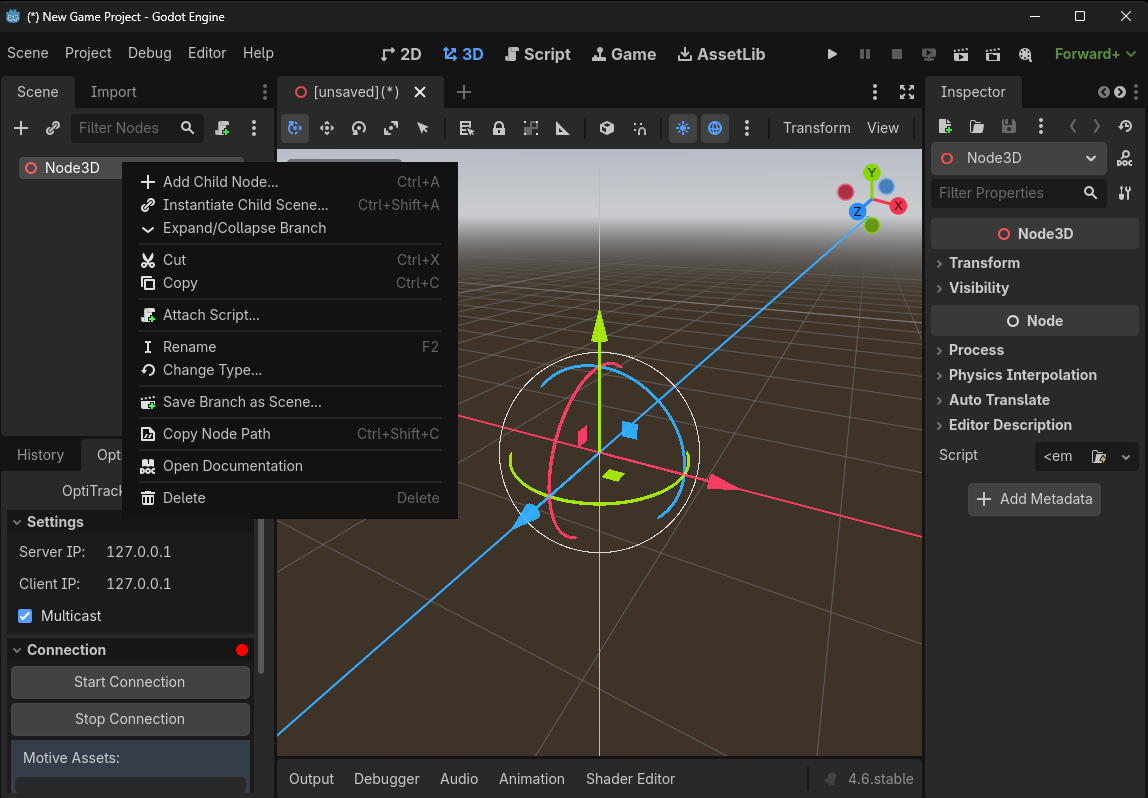Expand the Transform section in the Inspector

(x=984, y=263)
